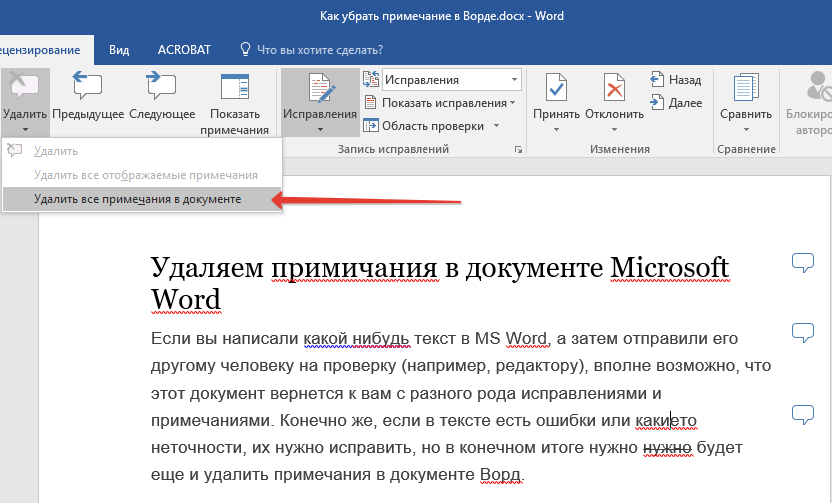Click the Compare documents icon (Сравнить)

tap(745, 90)
